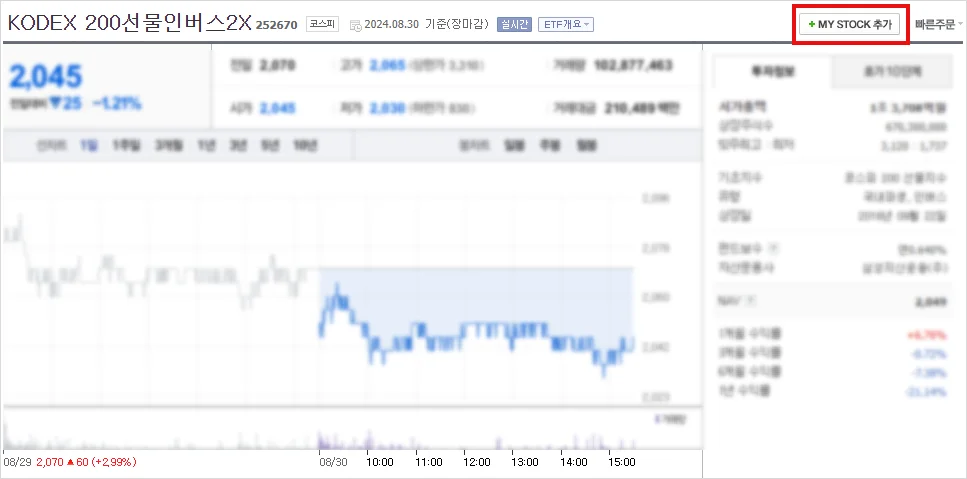Click the 코스피 market badge
Viewport: 967px width, 479px height.
coord(323,25)
